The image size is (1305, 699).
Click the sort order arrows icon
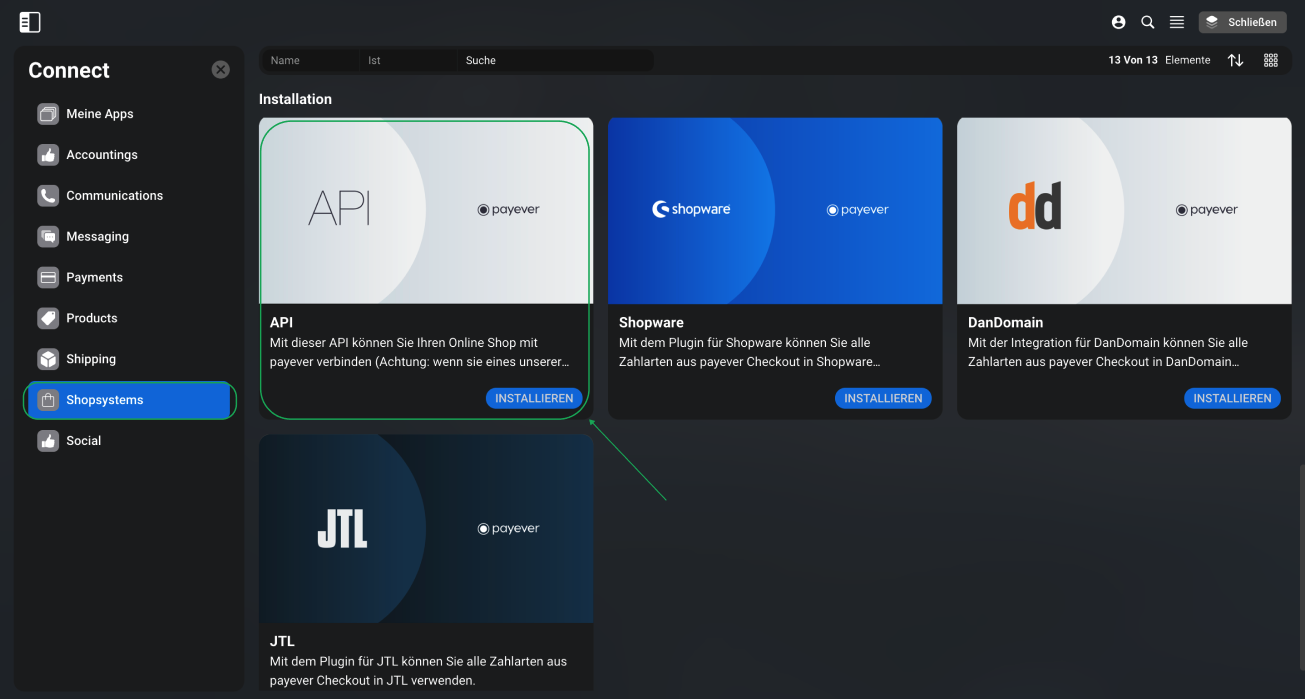click(1236, 60)
